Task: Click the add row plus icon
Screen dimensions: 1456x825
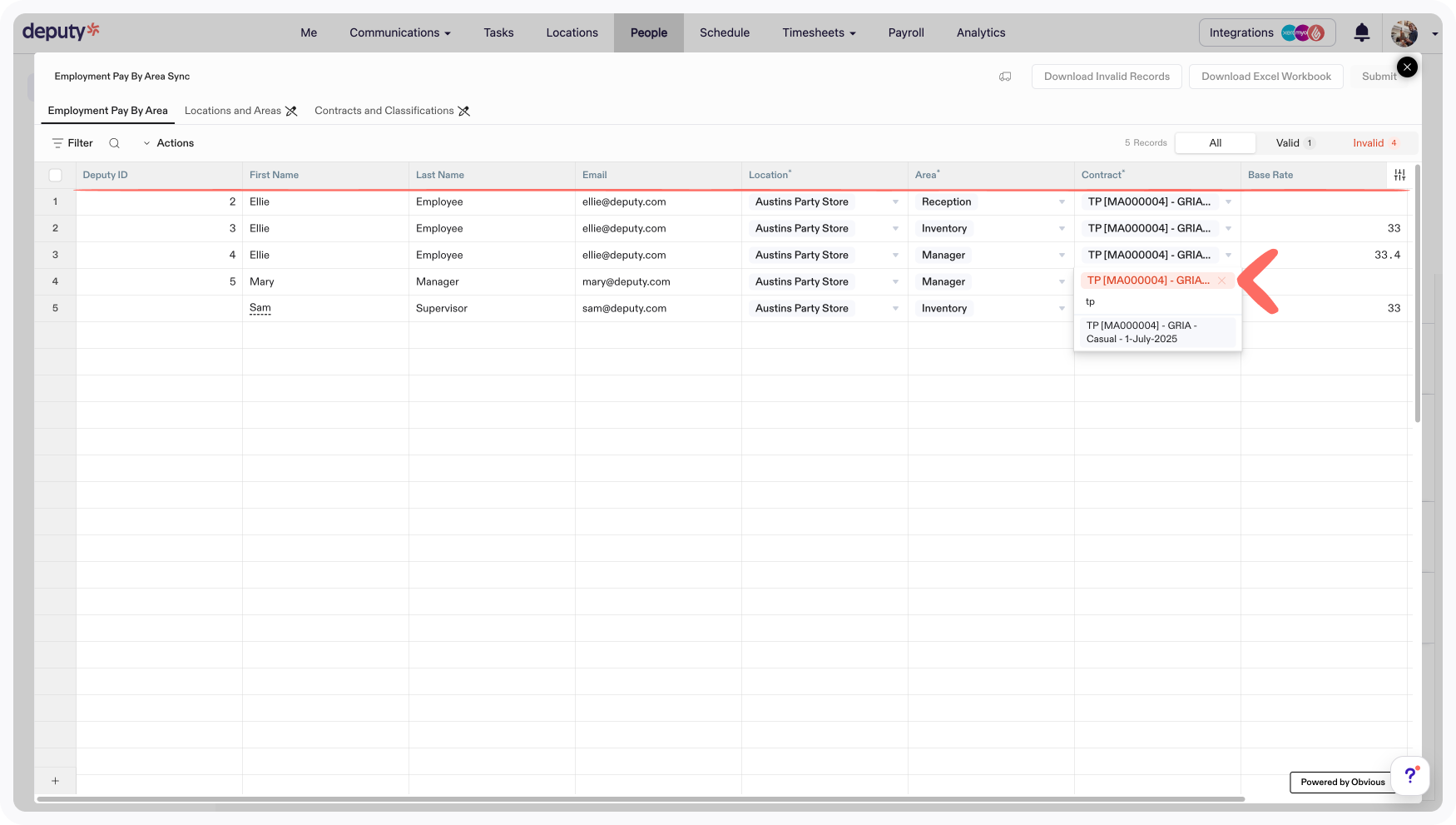Action: [x=56, y=781]
